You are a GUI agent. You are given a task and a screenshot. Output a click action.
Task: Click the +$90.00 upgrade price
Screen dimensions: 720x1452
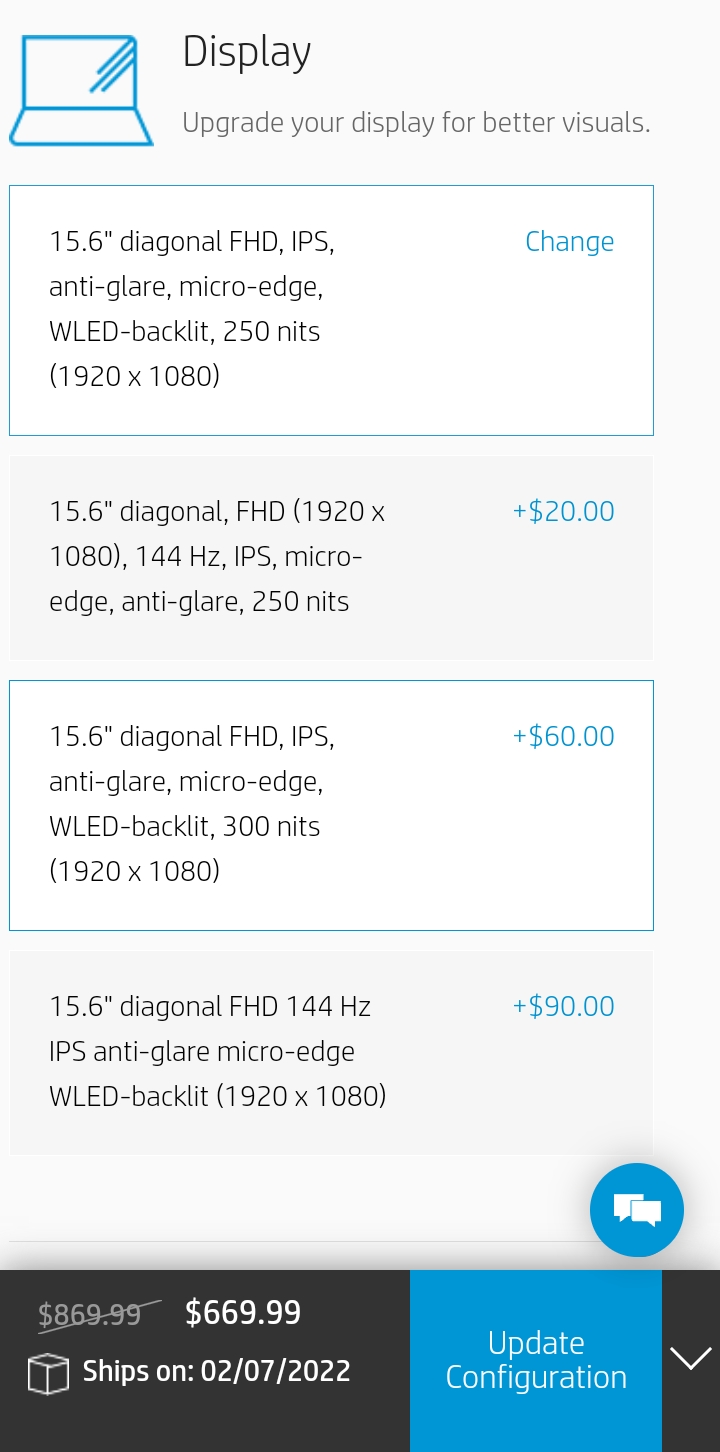click(x=563, y=1006)
